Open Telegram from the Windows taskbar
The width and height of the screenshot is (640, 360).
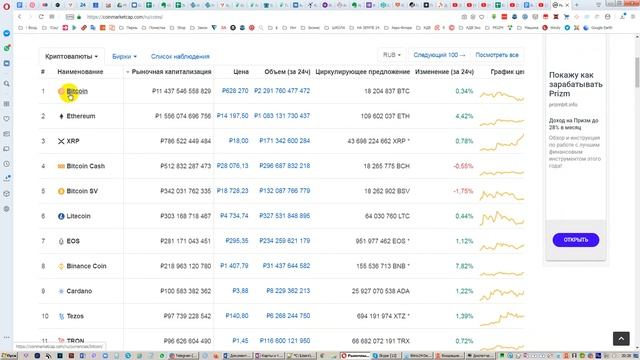click(184, 356)
